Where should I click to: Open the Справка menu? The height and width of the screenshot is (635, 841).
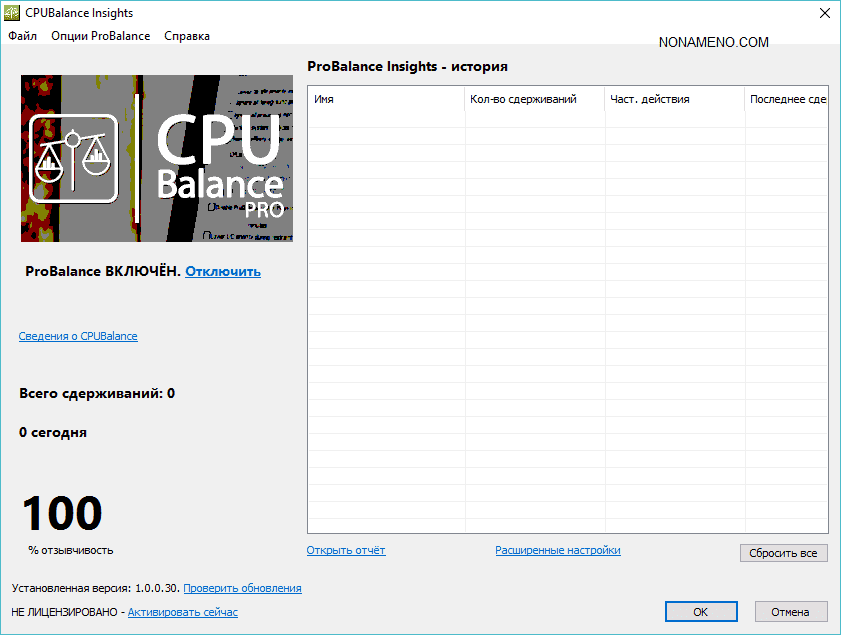pos(187,36)
